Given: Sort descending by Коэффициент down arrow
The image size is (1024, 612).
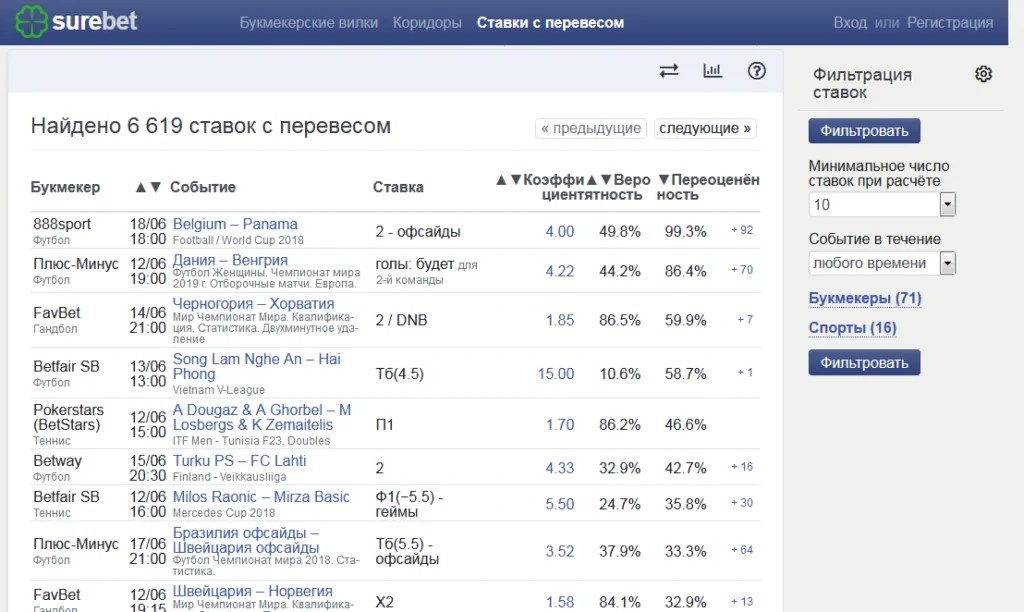Looking at the screenshot, I should pos(516,180).
